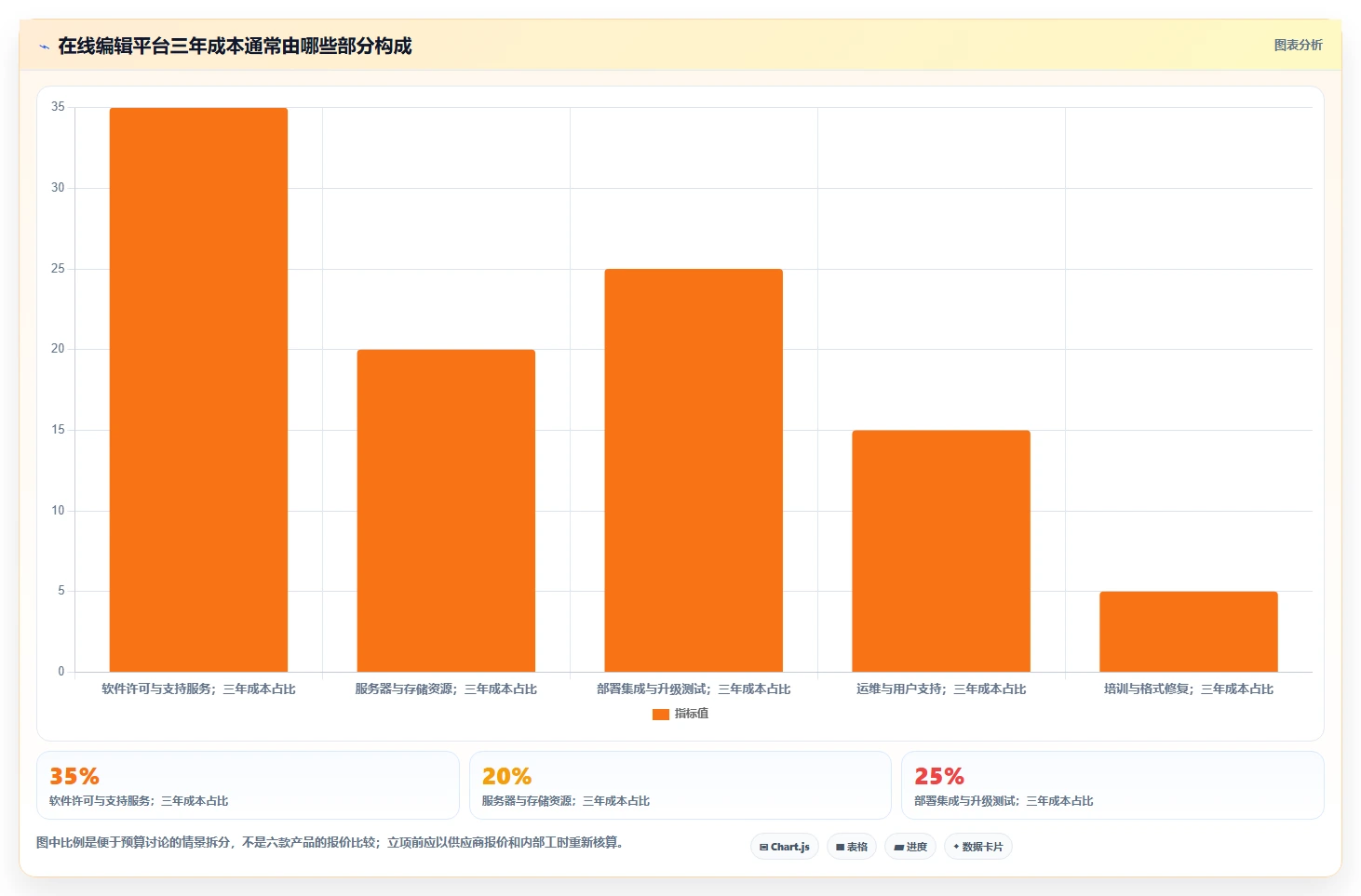Click the blue icon beside the chart title
The height and width of the screenshot is (896, 1361).
tap(44, 47)
